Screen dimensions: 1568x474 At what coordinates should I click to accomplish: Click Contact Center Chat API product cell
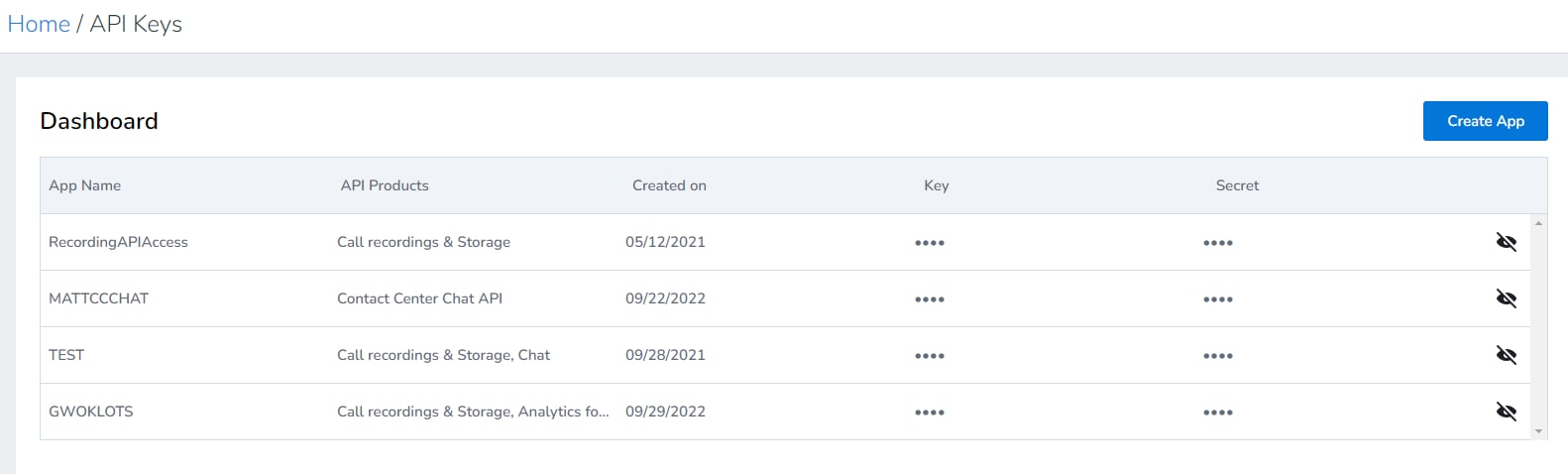[x=419, y=298]
